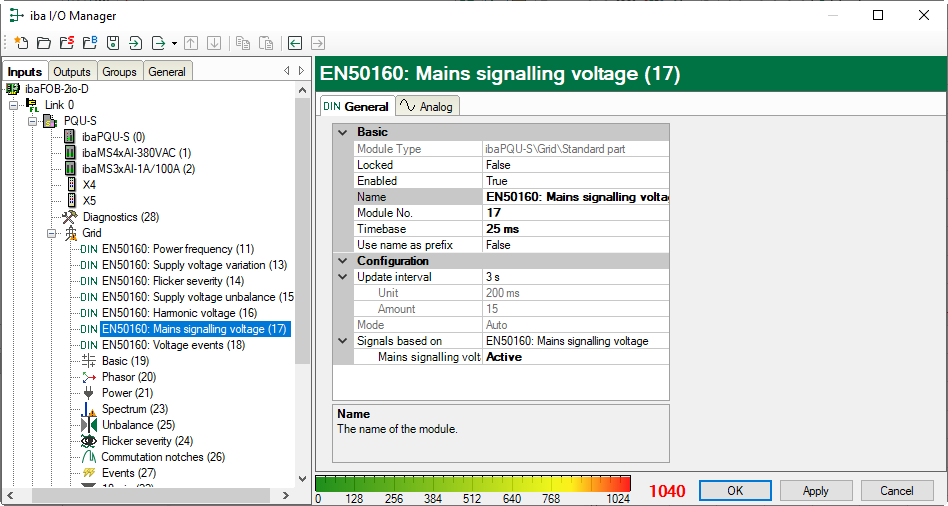The image size is (948, 506).
Task: Click the open folder toolbar icon
Action: [43, 43]
